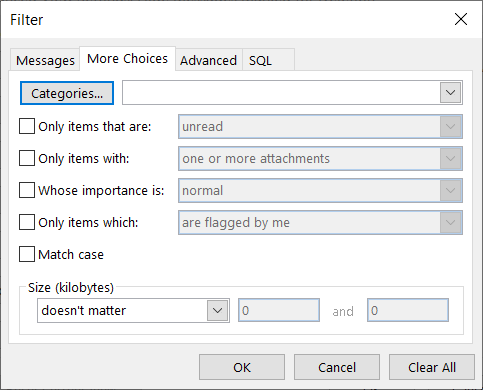
Task: Expand the categories dropdown arrow
Action: point(450,93)
